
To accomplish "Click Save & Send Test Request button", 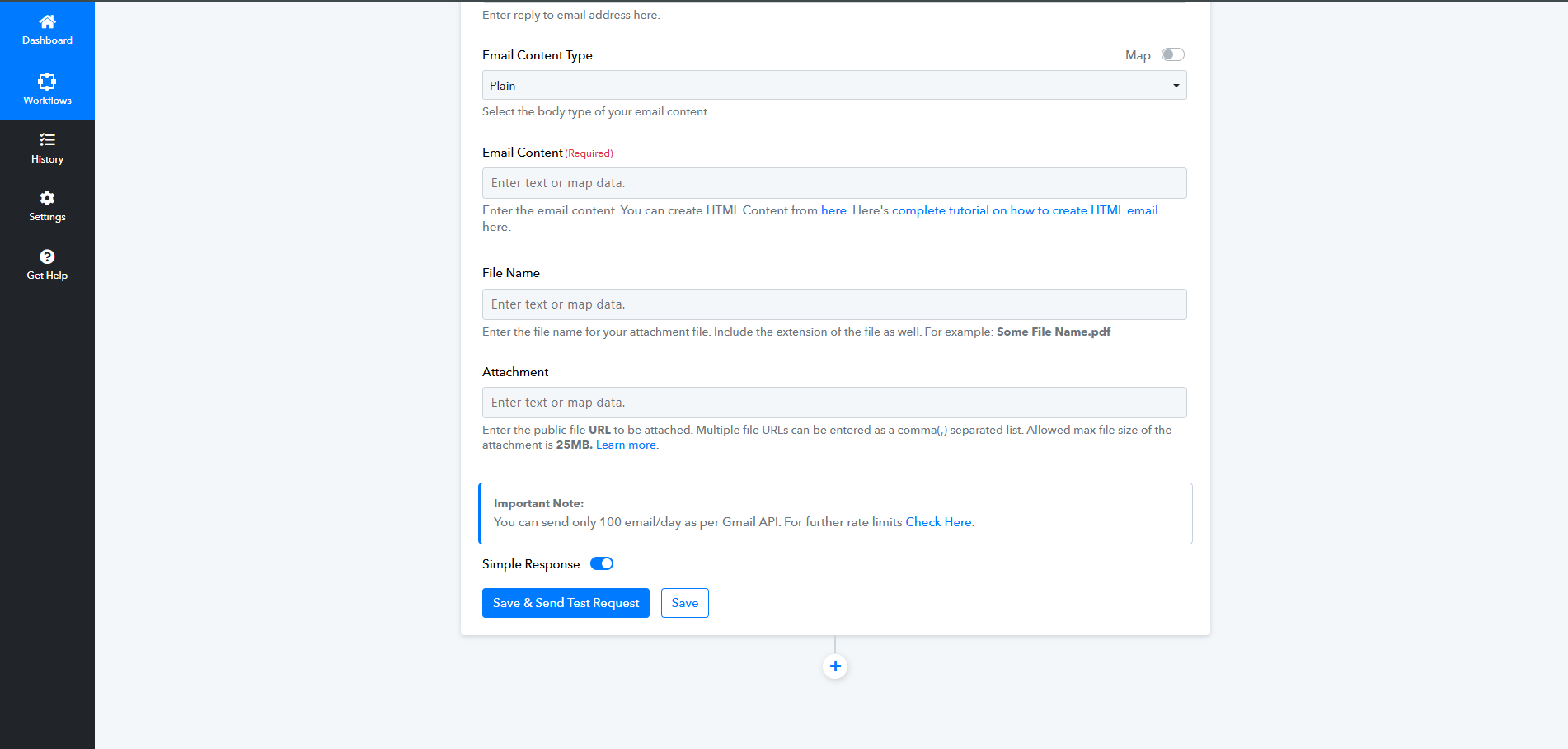I will (x=566, y=603).
